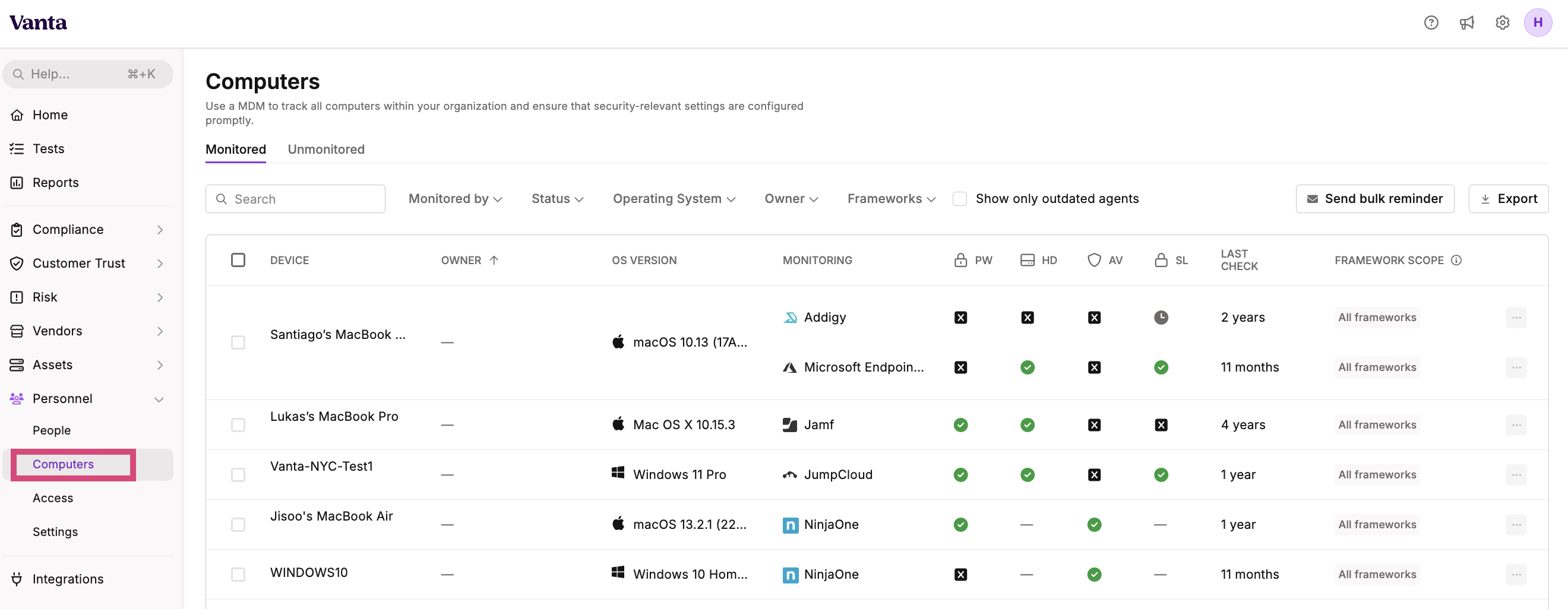Open Settings under Personnel

click(55, 532)
